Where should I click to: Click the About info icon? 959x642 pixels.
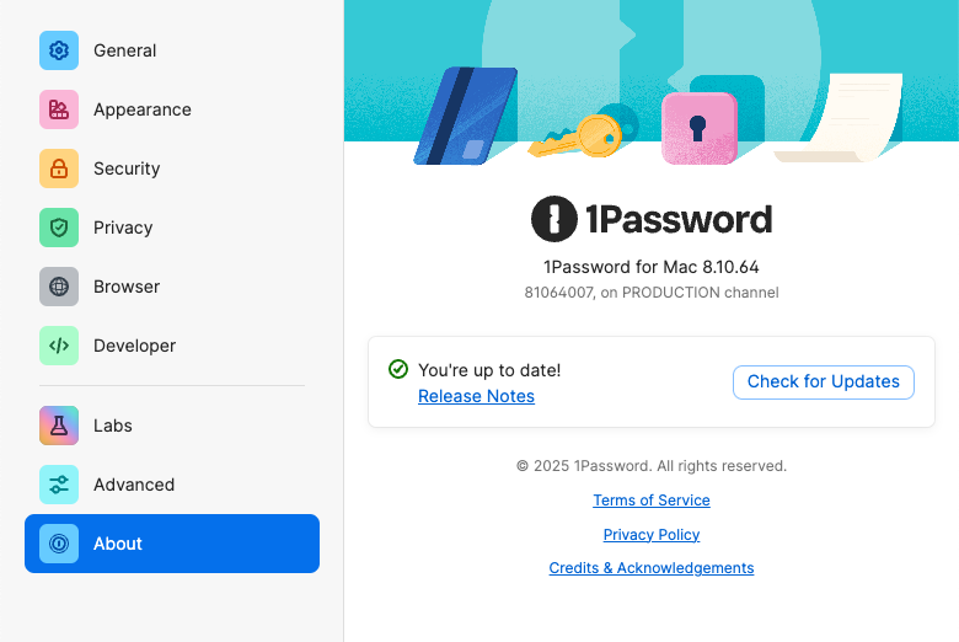coord(58,543)
